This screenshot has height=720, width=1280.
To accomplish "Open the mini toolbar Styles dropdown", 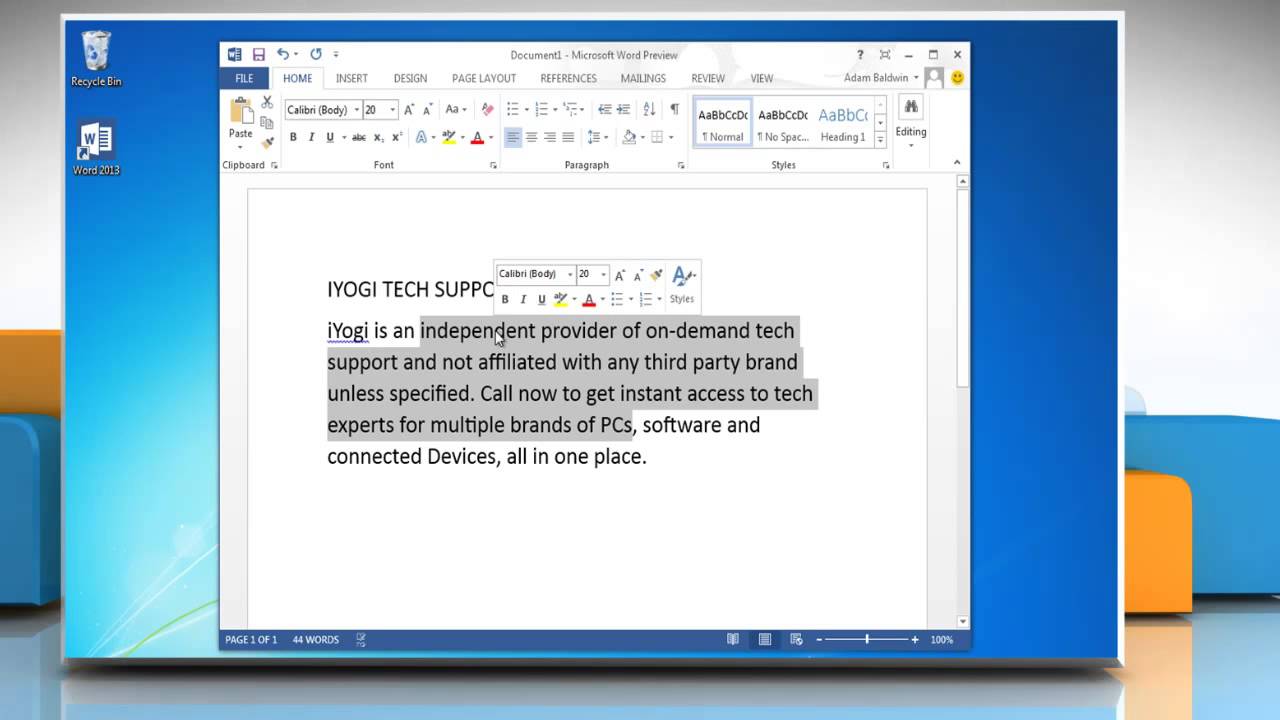I will pyautogui.click(x=683, y=284).
